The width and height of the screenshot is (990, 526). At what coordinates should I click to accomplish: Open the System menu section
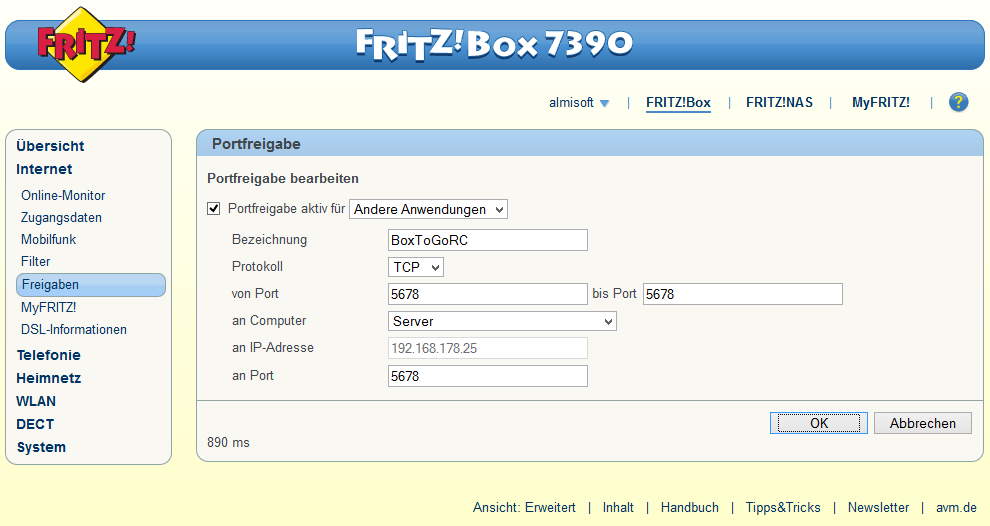41,447
